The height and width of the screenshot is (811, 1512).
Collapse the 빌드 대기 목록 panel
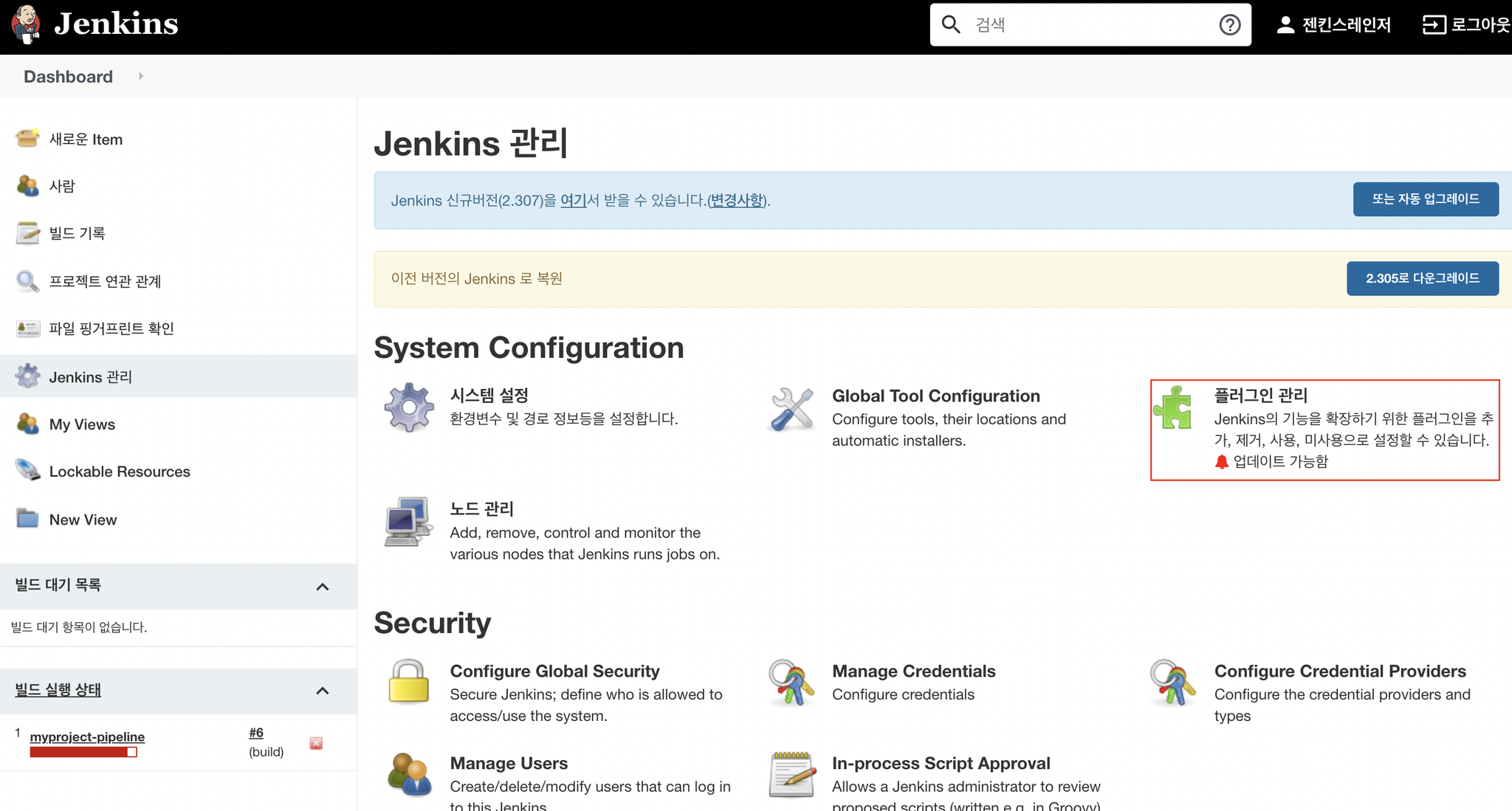[322, 587]
